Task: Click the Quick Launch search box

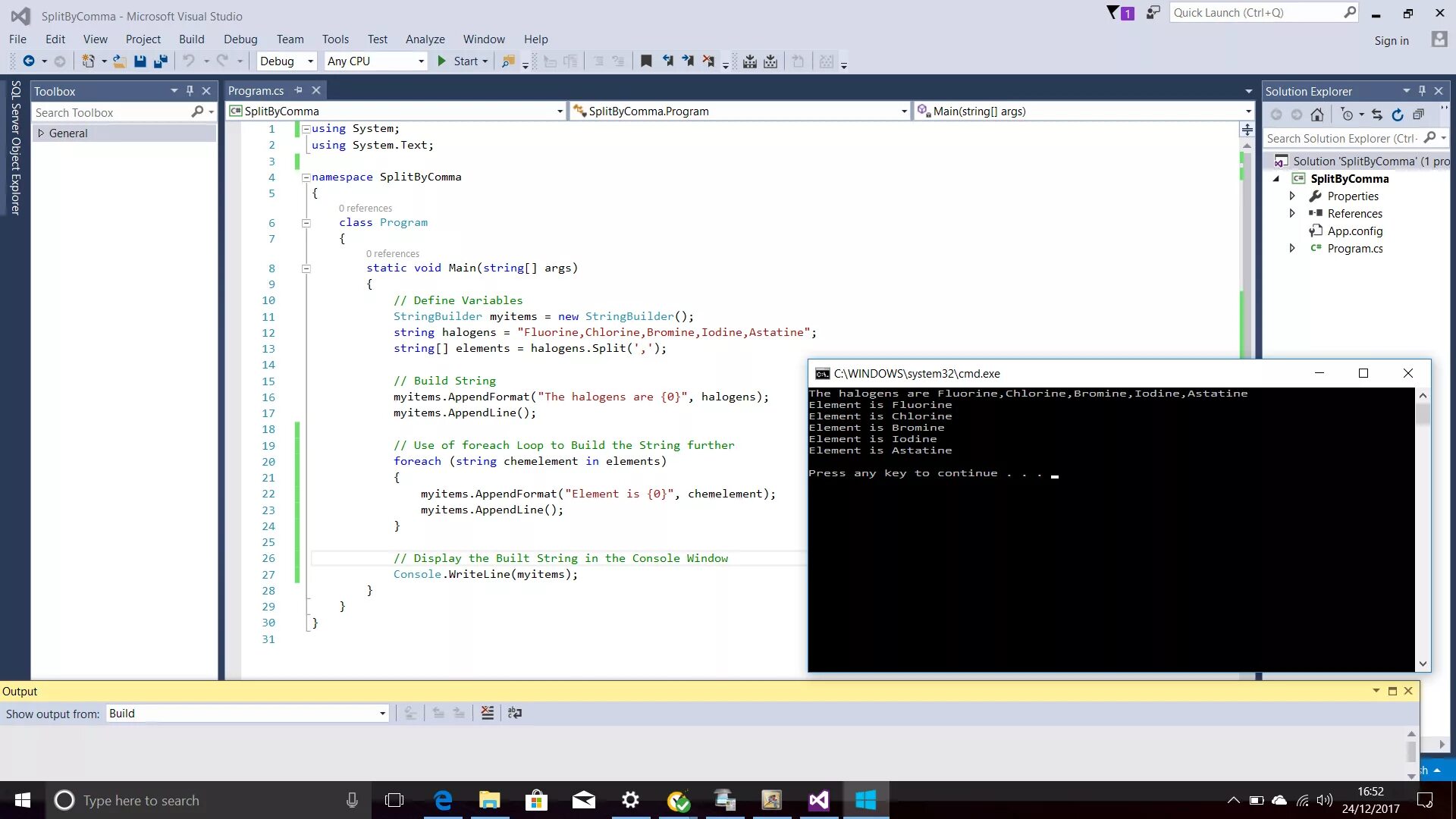Action: [1256, 13]
